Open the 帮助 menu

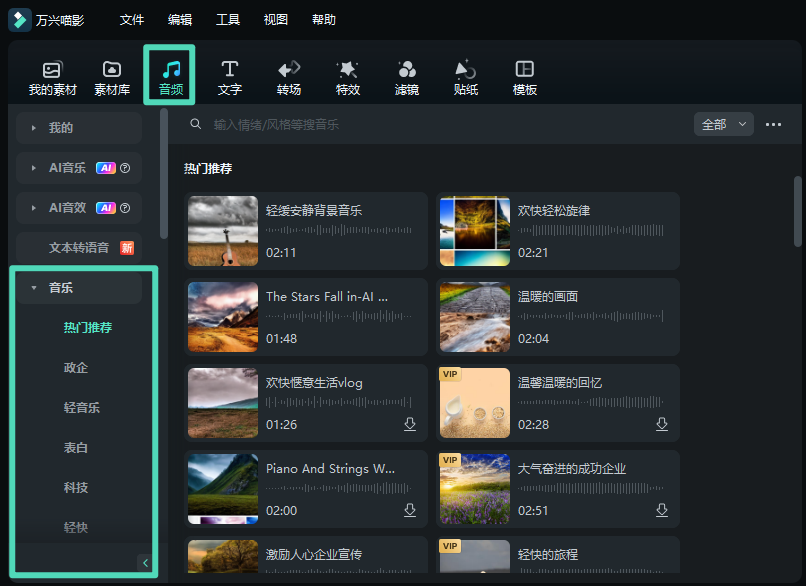coord(323,19)
